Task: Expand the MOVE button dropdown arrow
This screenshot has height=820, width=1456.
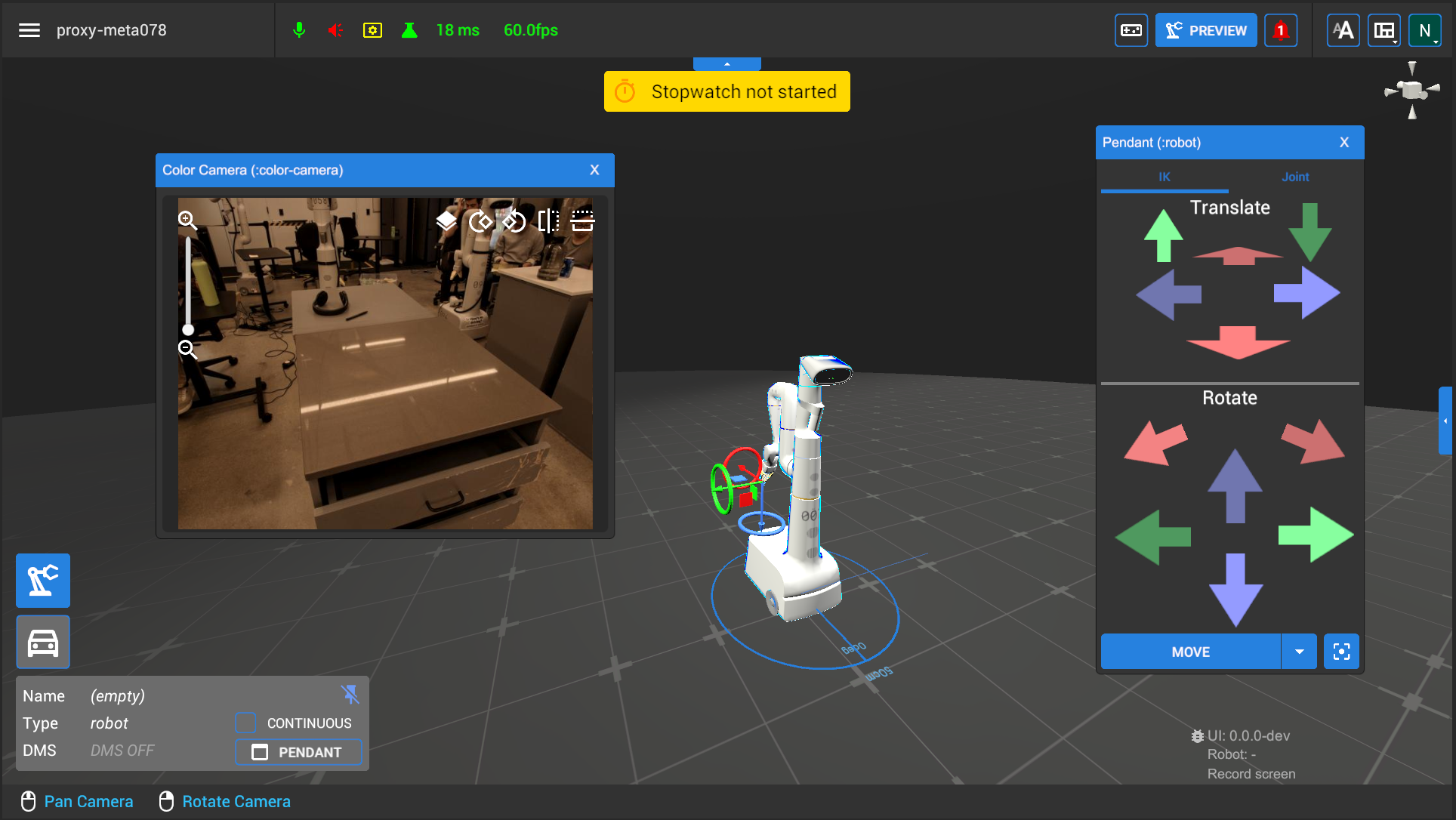Action: [1300, 652]
